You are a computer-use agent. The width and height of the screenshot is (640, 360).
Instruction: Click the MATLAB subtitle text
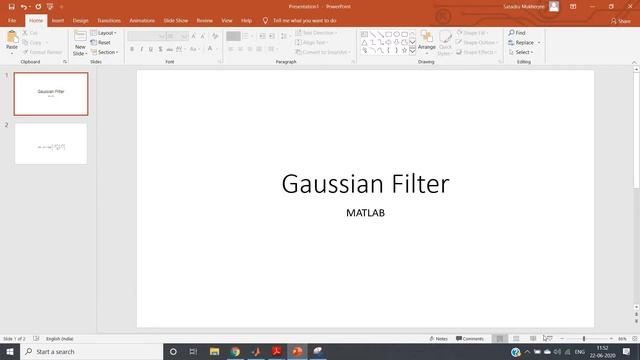pyautogui.click(x=365, y=213)
